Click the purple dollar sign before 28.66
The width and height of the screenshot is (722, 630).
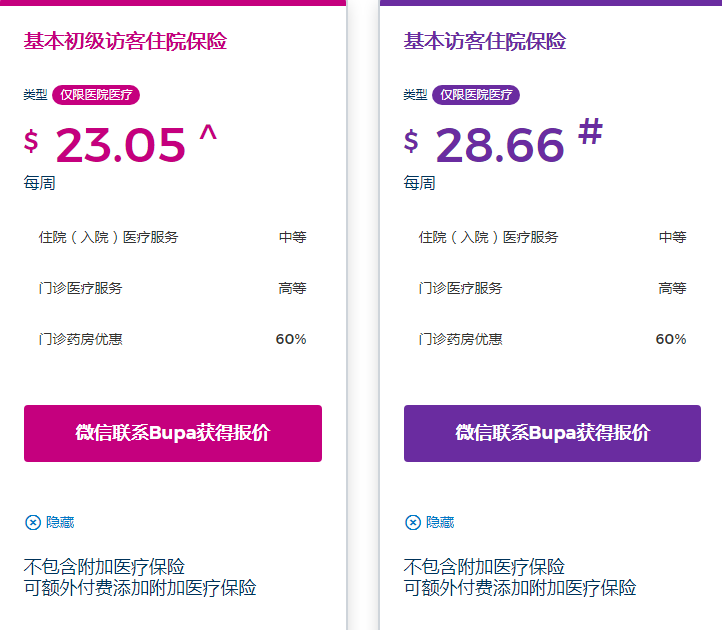(x=411, y=142)
